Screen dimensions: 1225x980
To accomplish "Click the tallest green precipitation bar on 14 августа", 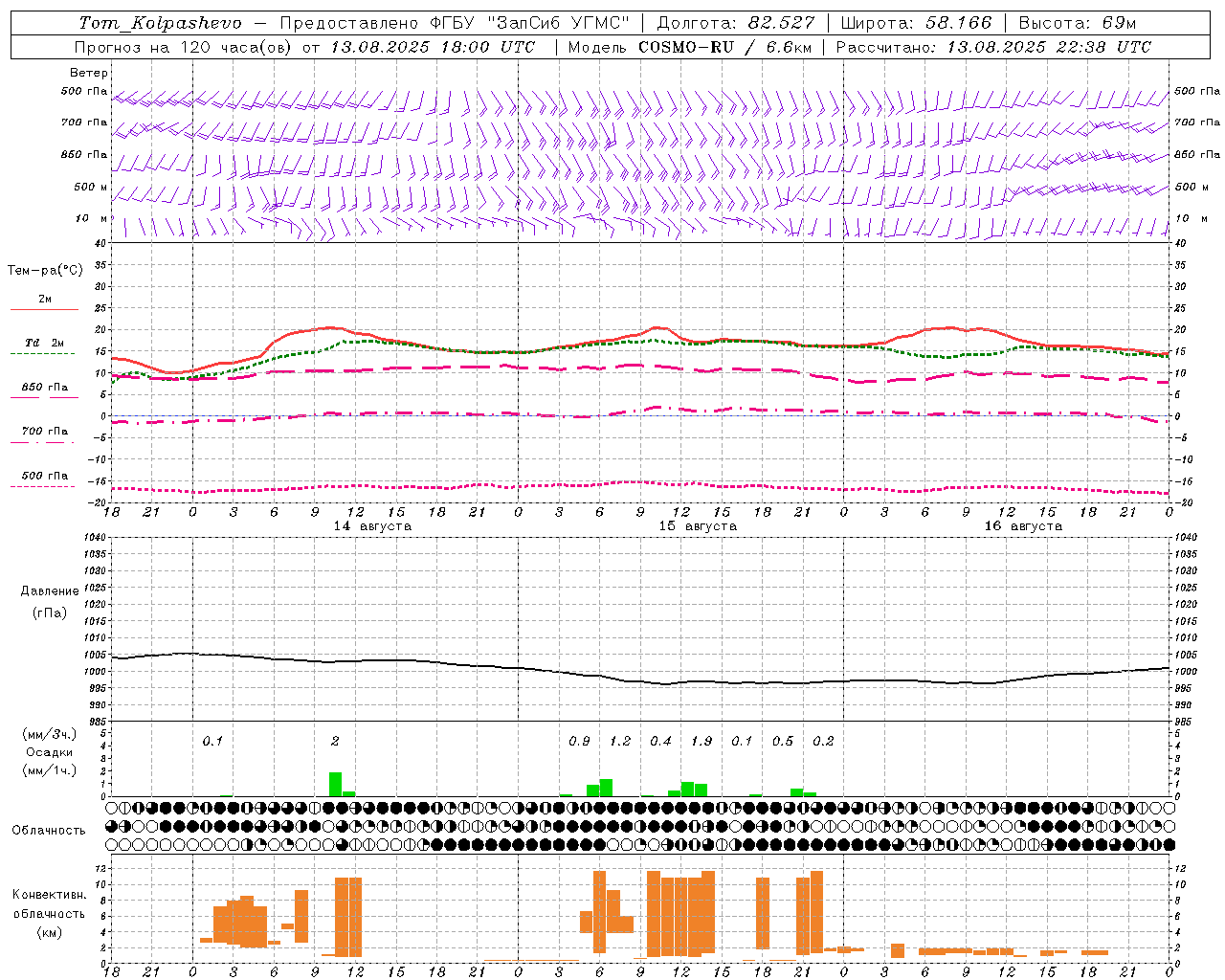I will (x=335, y=784).
